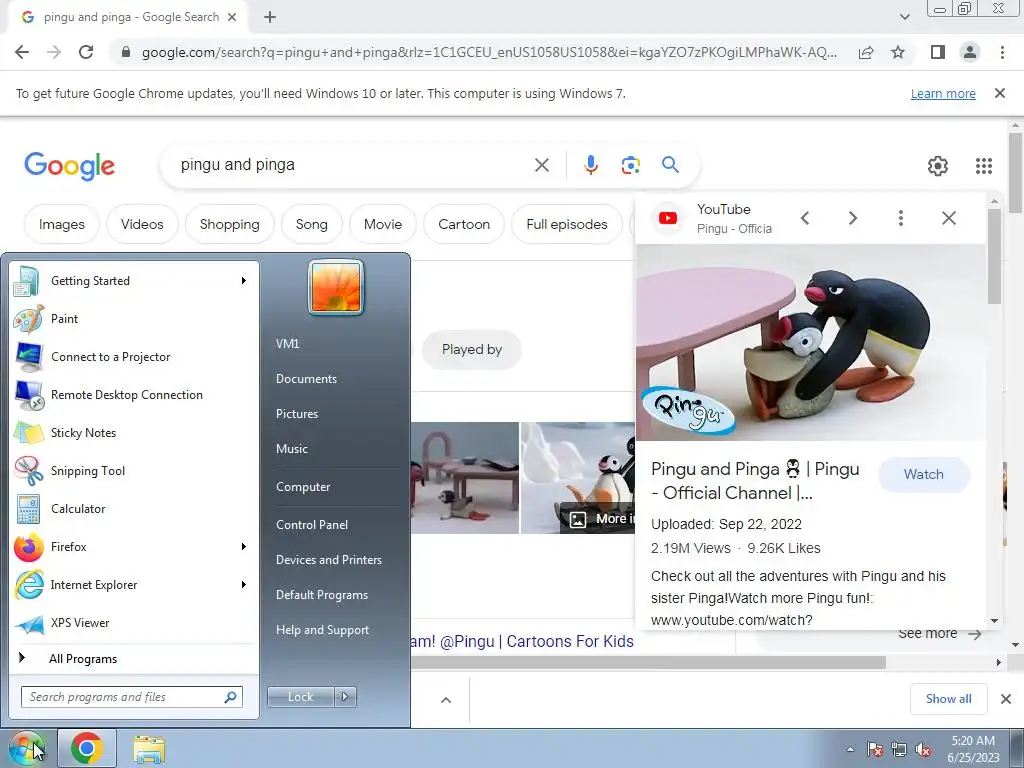Expand Getting Started submenu arrow
The width and height of the screenshot is (1024, 768).
pos(244,281)
